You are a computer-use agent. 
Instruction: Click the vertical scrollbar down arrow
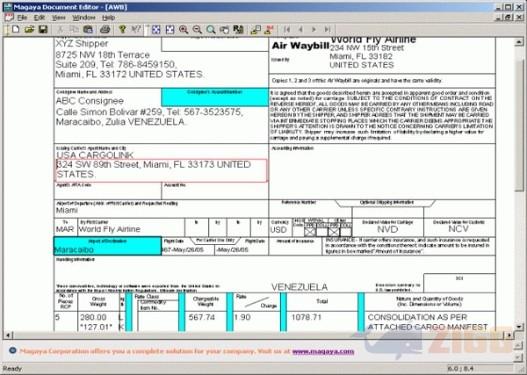point(519,326)
